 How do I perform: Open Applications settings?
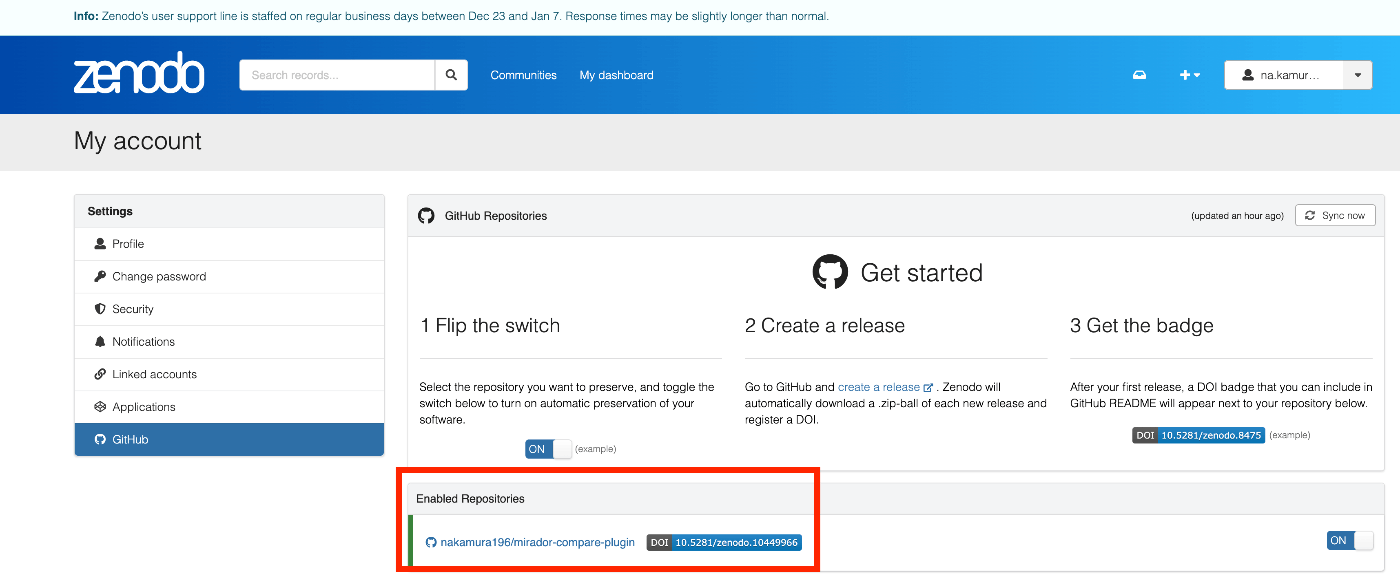[229, 407]
